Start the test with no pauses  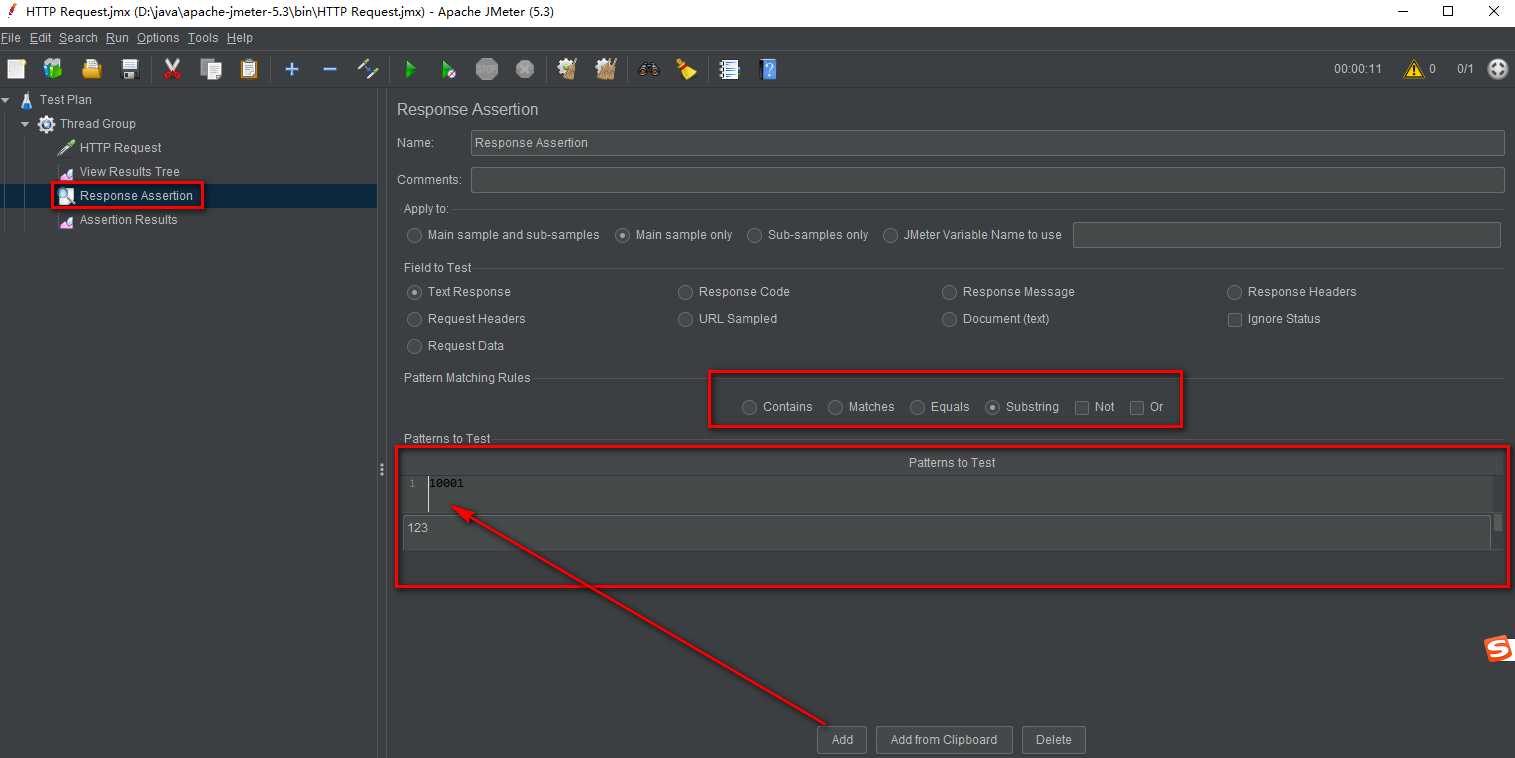(449, 69)
